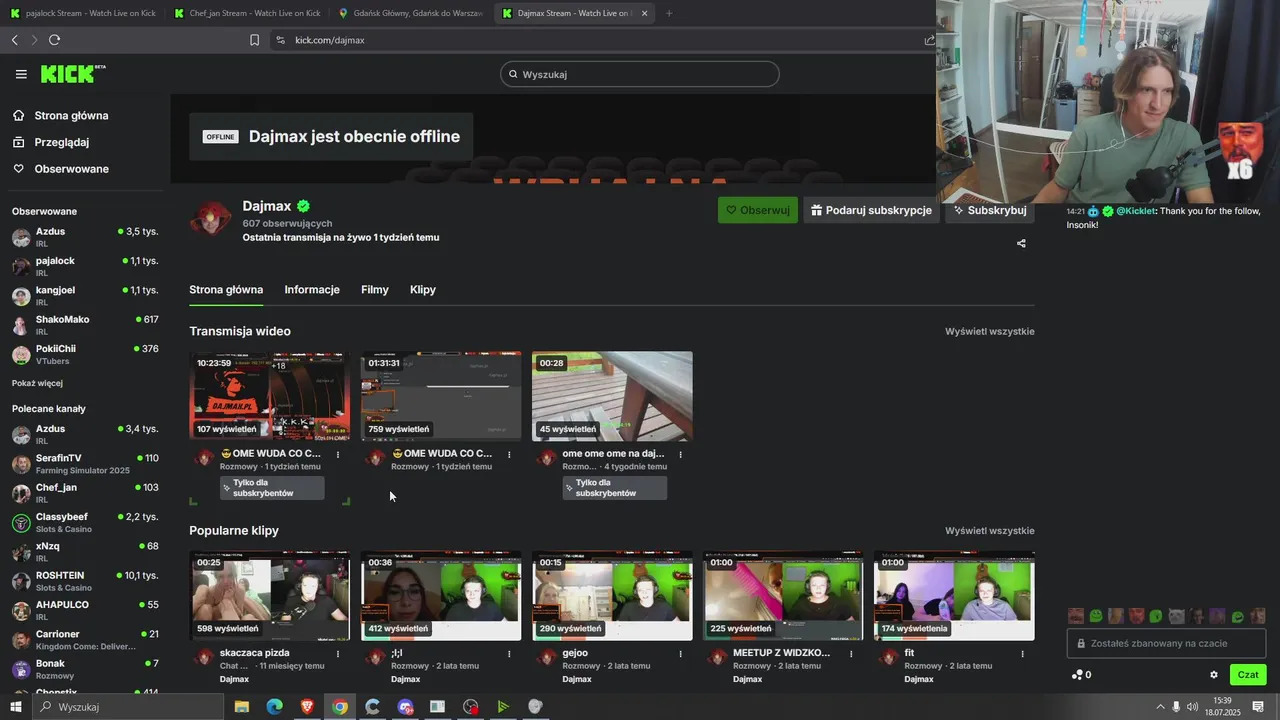Open the 'gejoo' clip thumbnail
This screenshot has height=720, width=1280.
pos(612,595)
